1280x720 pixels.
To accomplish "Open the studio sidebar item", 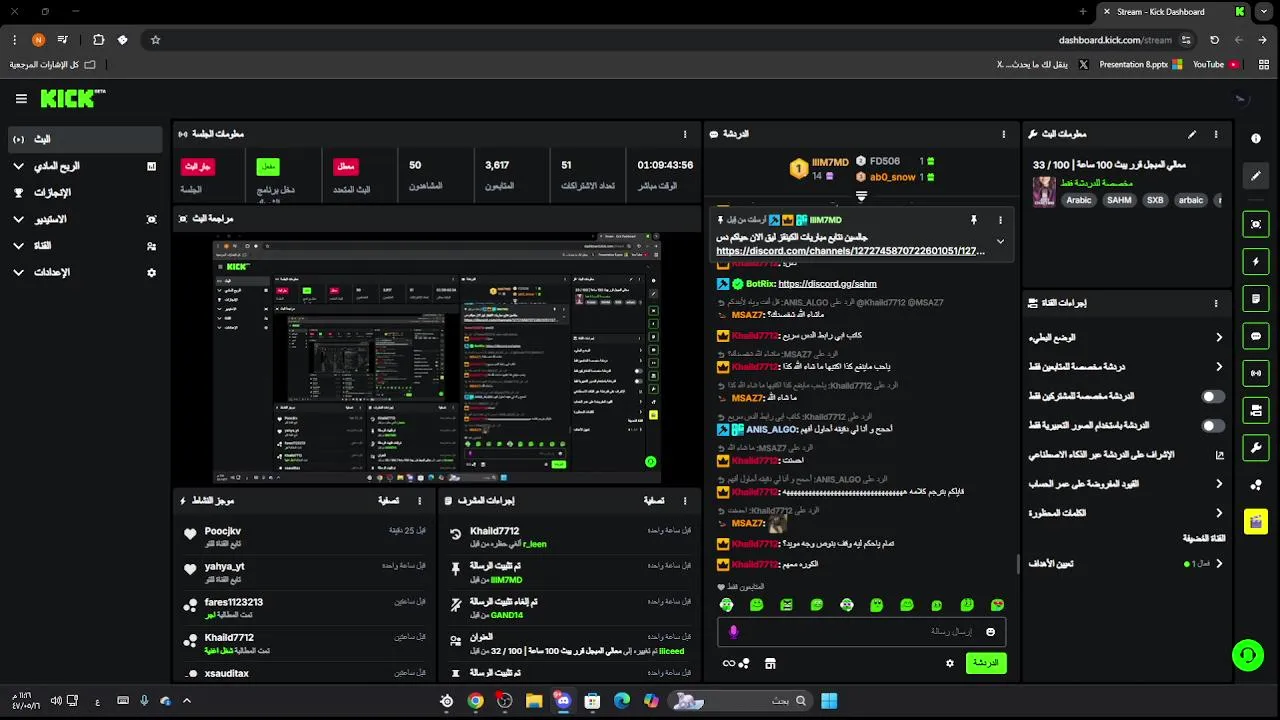I will 84,219.
